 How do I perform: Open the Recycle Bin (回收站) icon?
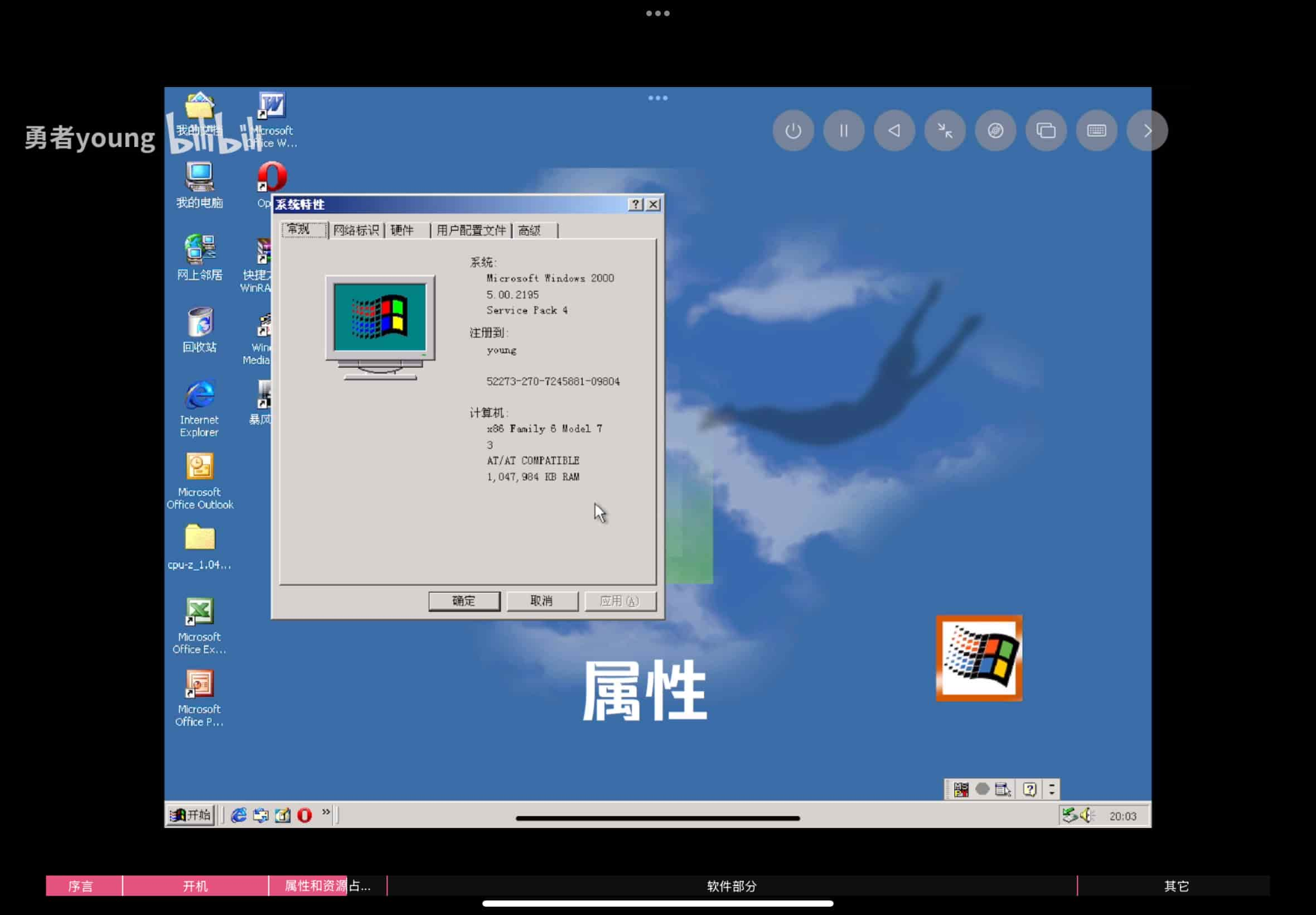200,330
